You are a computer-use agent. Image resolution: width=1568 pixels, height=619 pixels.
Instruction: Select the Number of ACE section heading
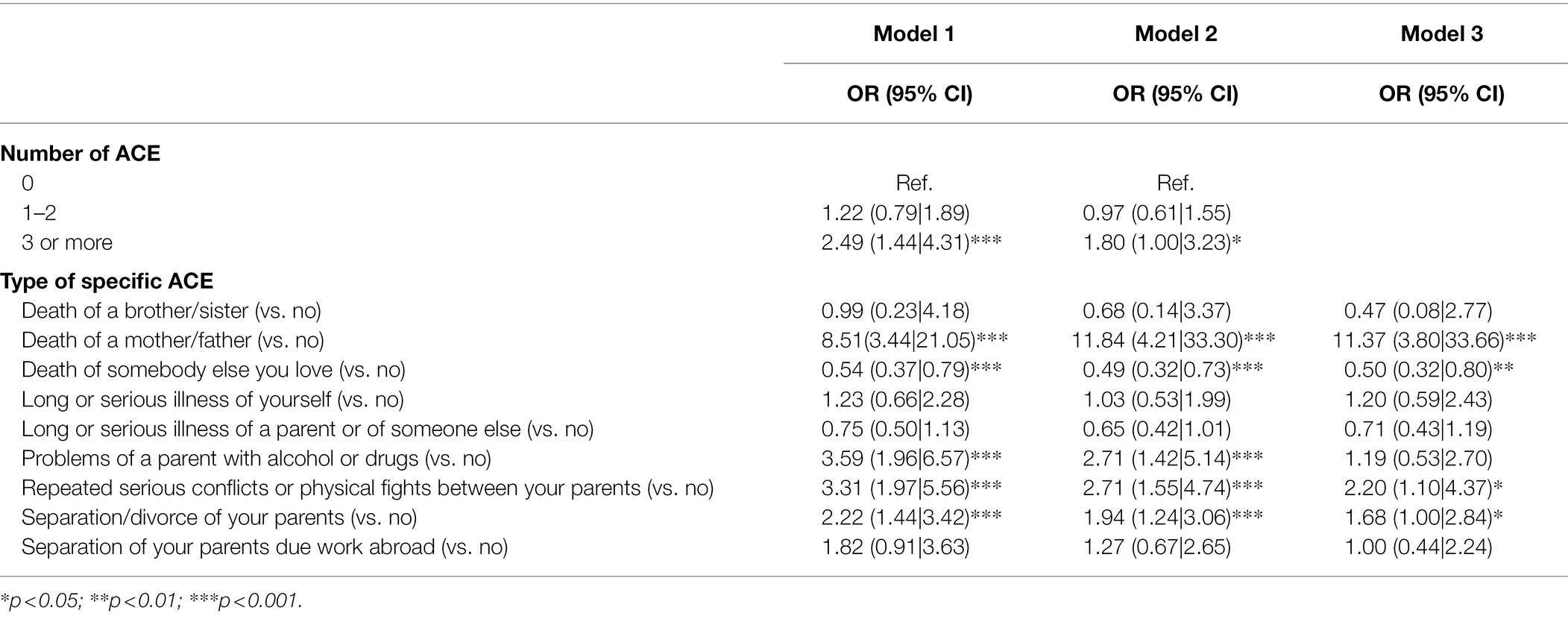pyautogui.click(x=81, y=154)
